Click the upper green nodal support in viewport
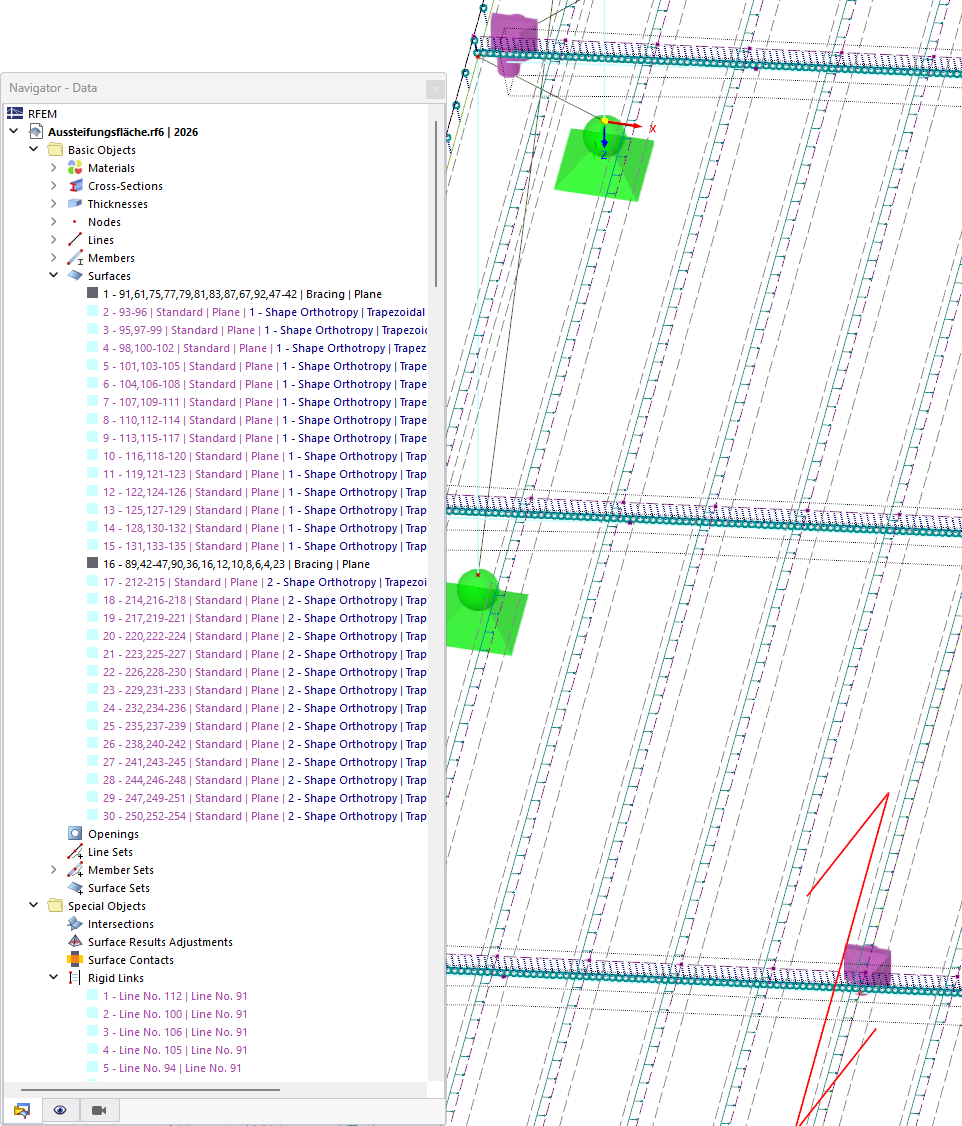The image size is (962, 1126). pyautogui.click(x=604, y=159)
